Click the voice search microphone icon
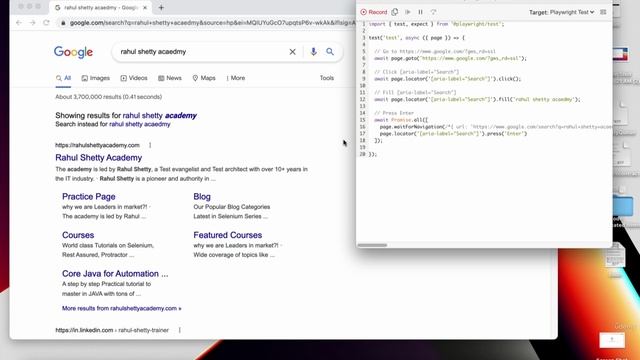Viewport: 640px width, 360px height. tap(313, 52)
